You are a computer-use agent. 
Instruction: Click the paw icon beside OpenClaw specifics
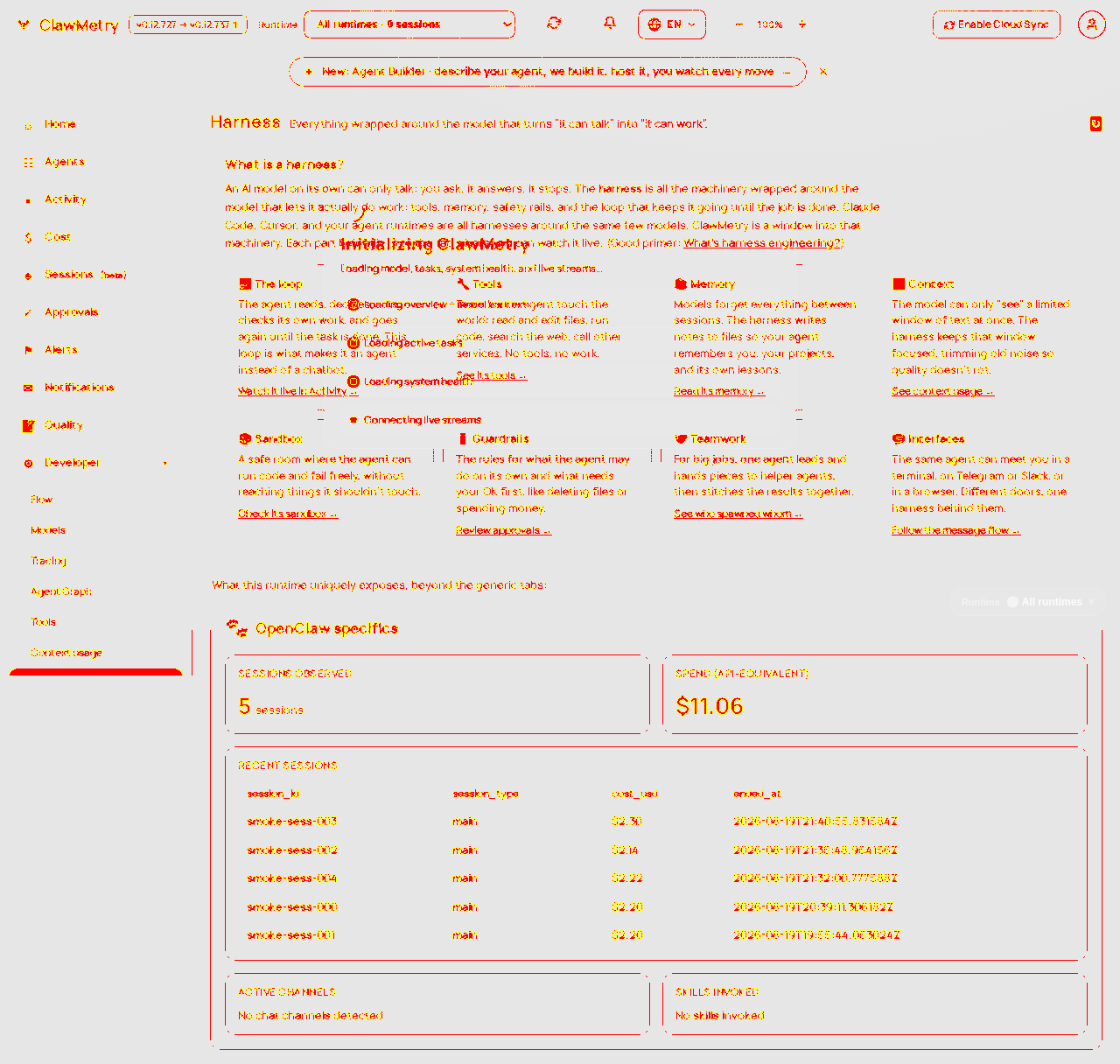(x=237, y=627)
